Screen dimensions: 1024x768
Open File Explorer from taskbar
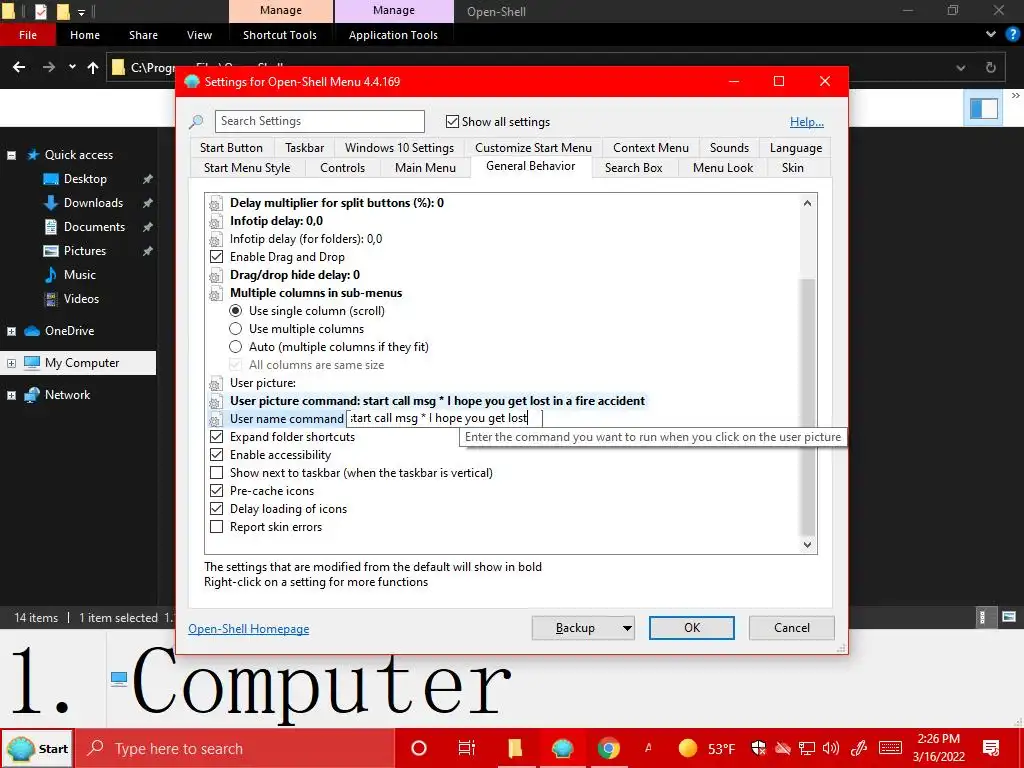pos(515,748)
